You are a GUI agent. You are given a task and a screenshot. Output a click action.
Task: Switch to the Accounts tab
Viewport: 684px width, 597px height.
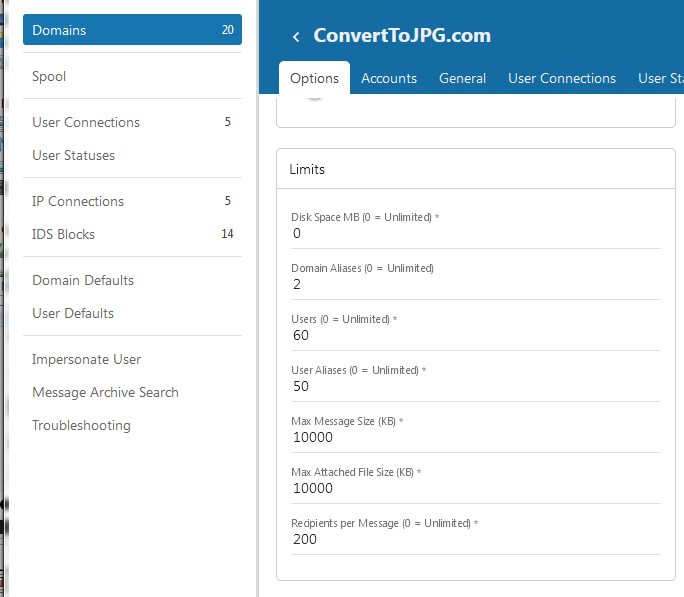pyautogui.click(x=389, y=78)
